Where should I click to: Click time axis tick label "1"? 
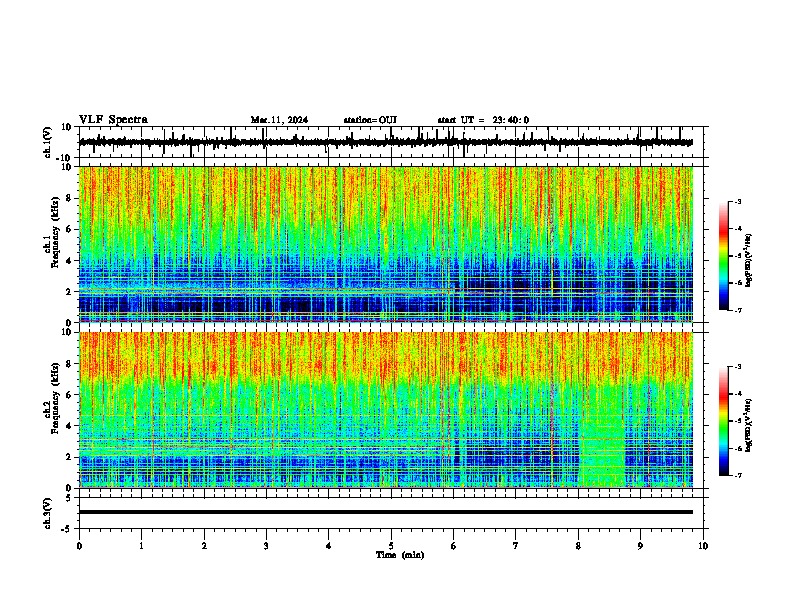point(141,546)
